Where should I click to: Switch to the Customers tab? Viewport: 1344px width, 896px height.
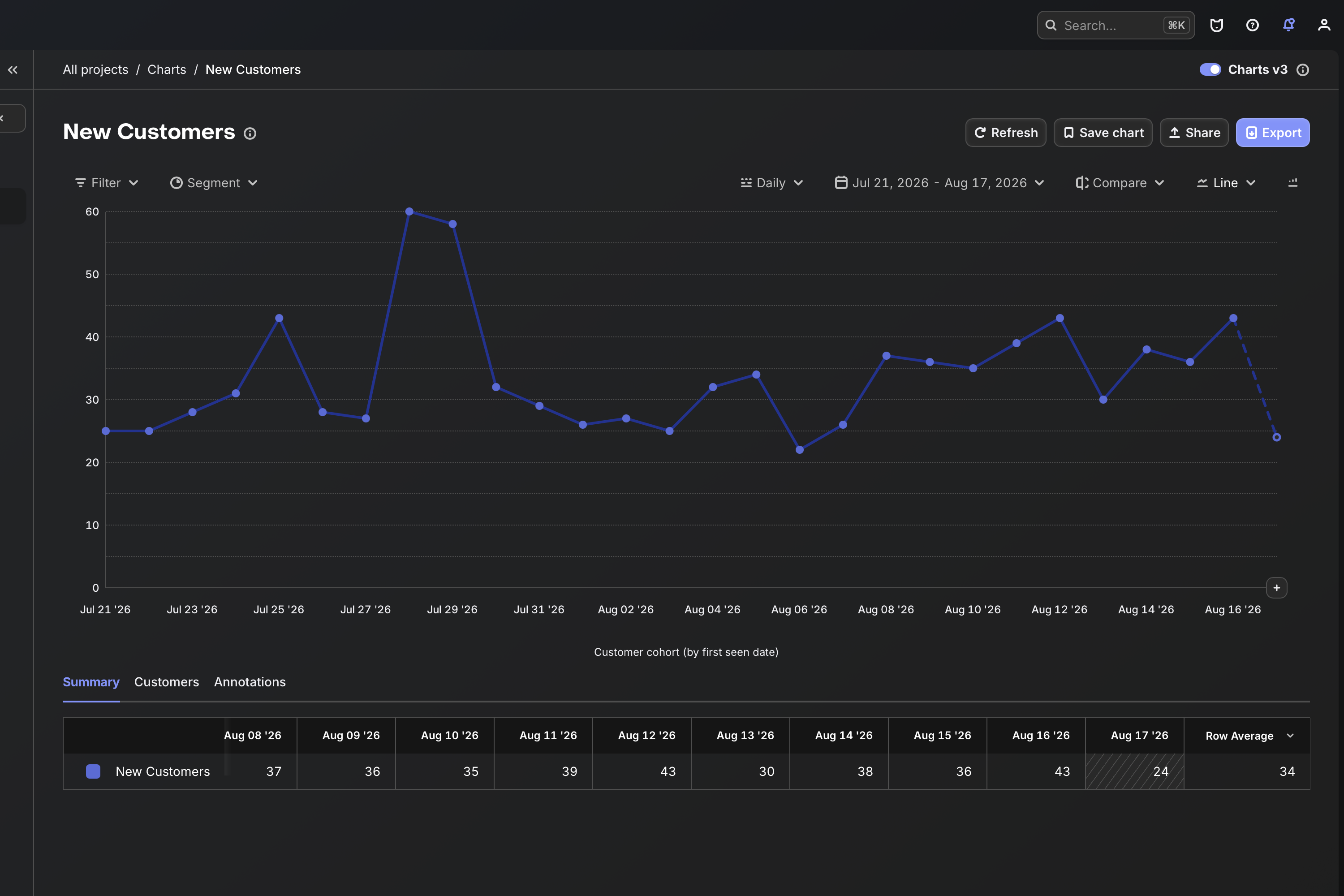[x=166, y=682]
